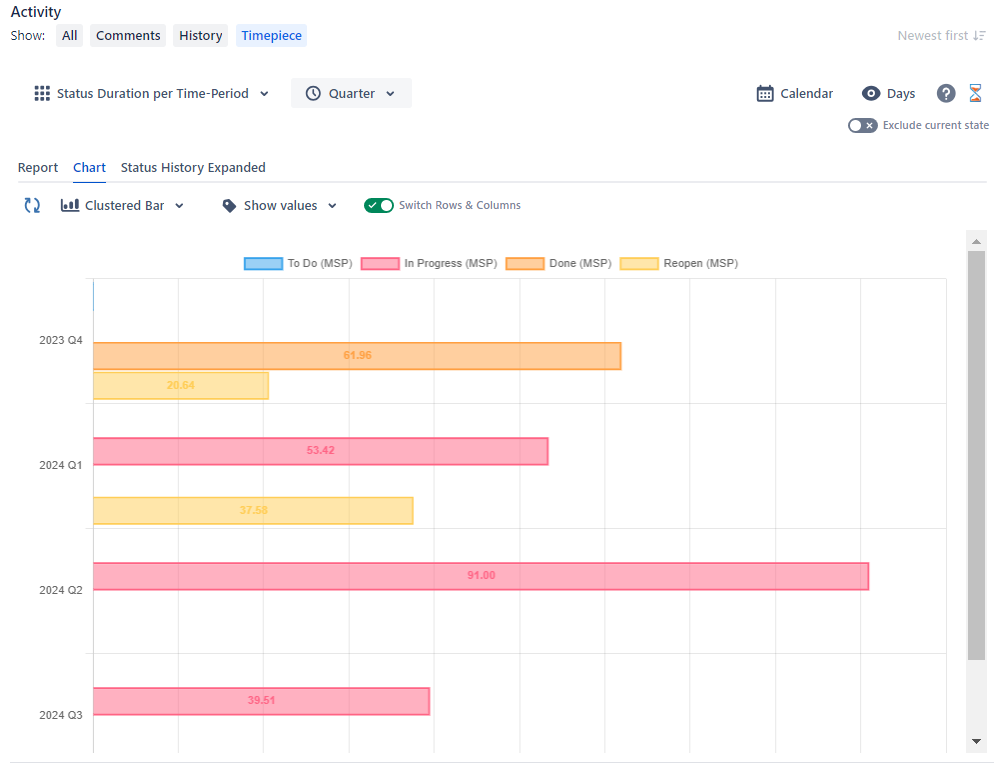Open the Status History Expanded tab

(193, 167)
